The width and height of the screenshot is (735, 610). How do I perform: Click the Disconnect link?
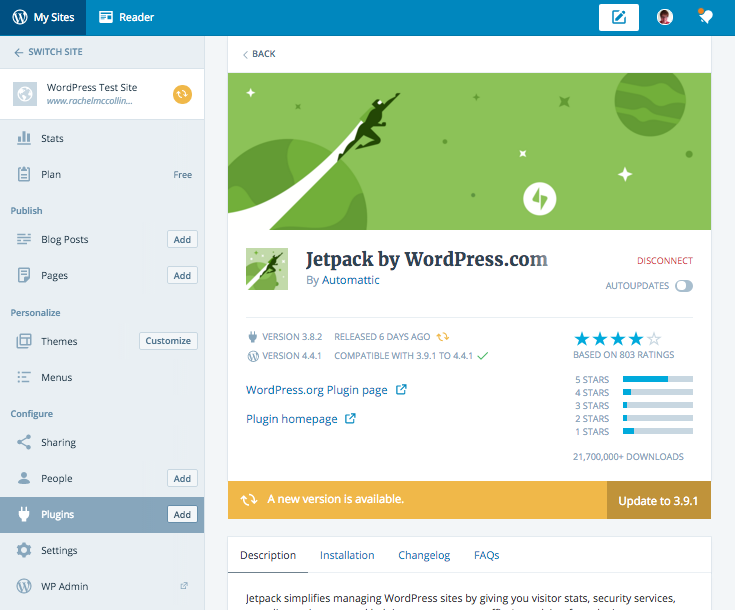pos(665,261)
